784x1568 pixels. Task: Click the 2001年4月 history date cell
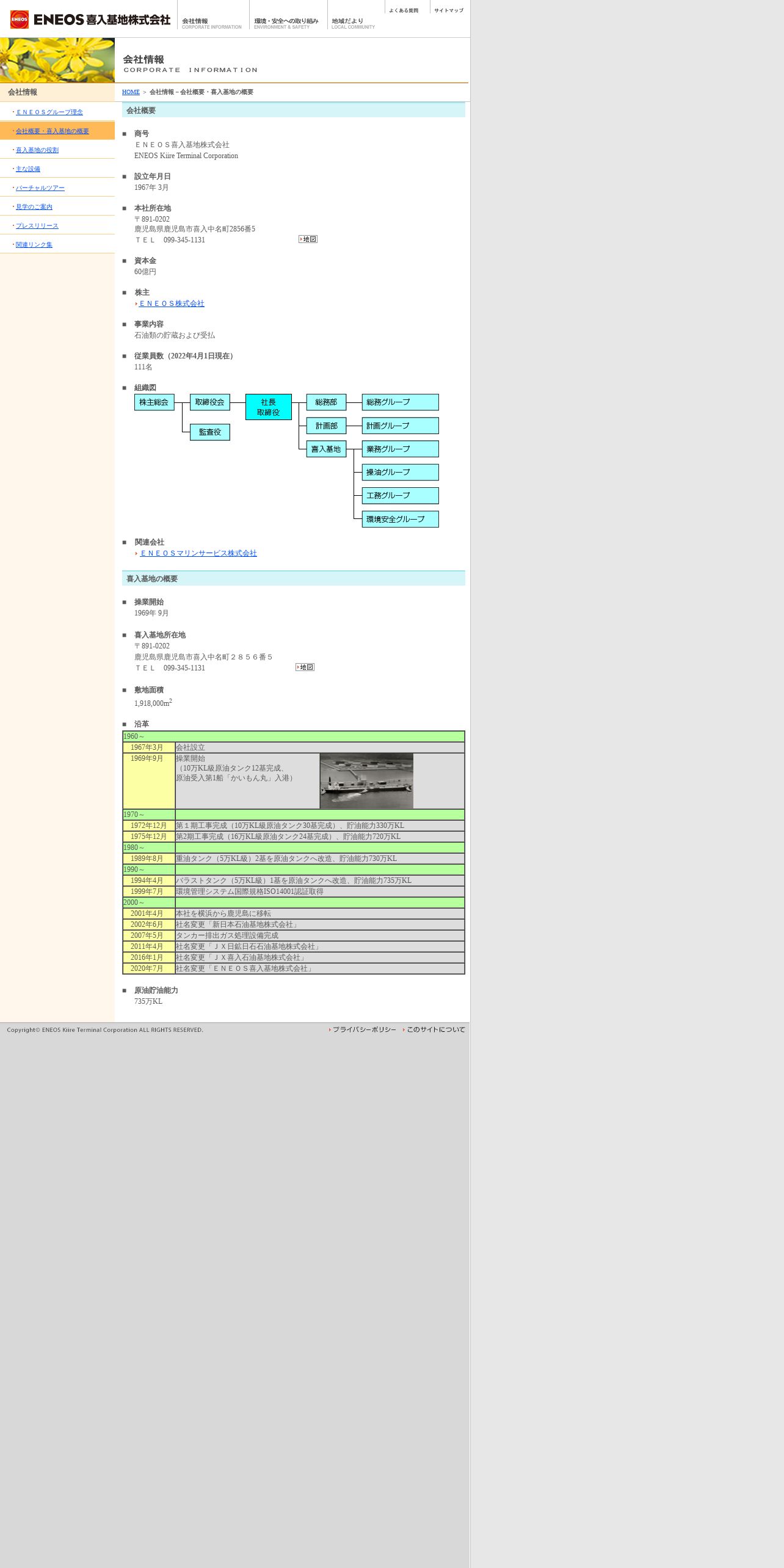[149, 913]
